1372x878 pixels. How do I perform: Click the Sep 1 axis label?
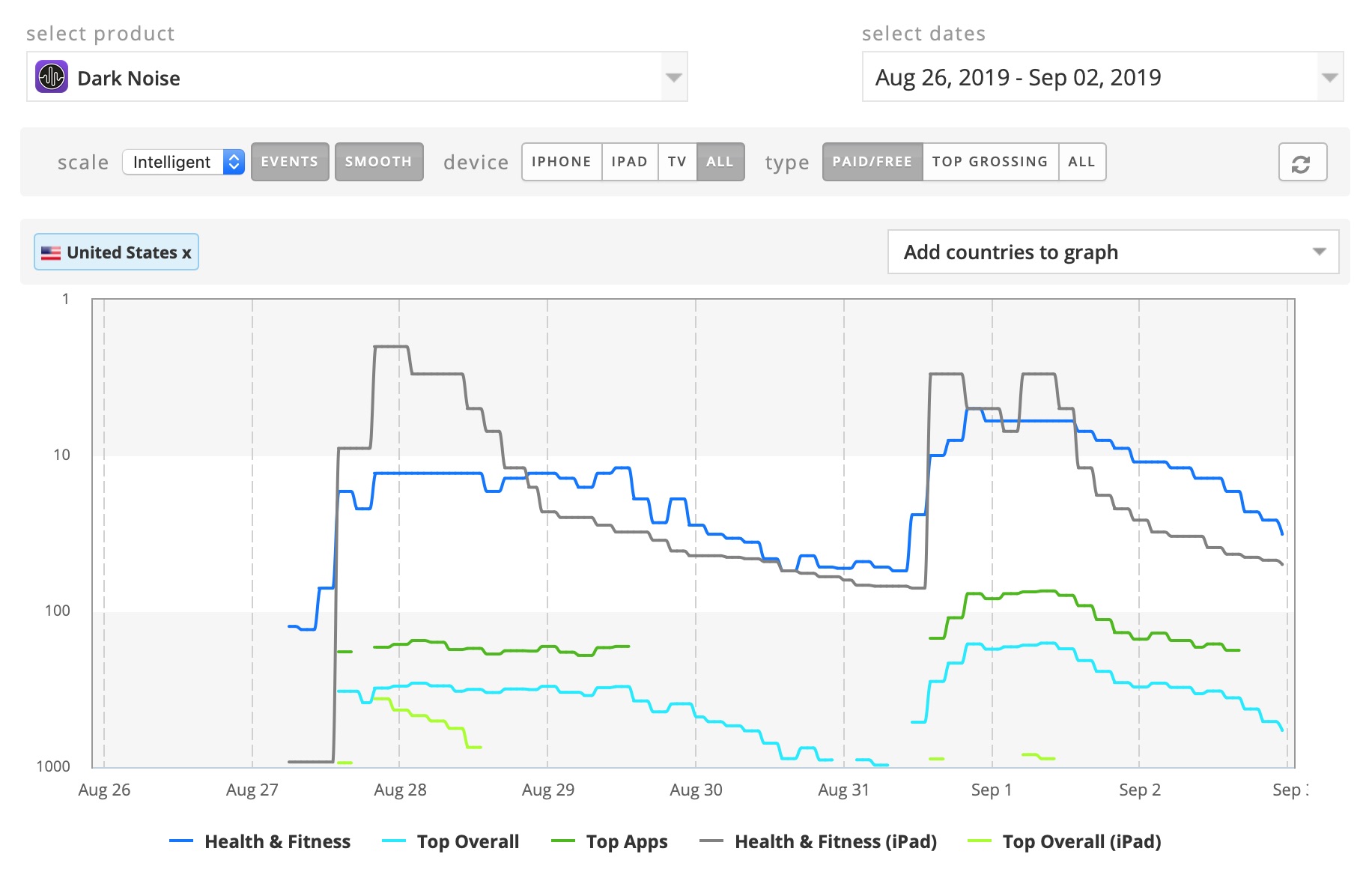click(992, 790)
